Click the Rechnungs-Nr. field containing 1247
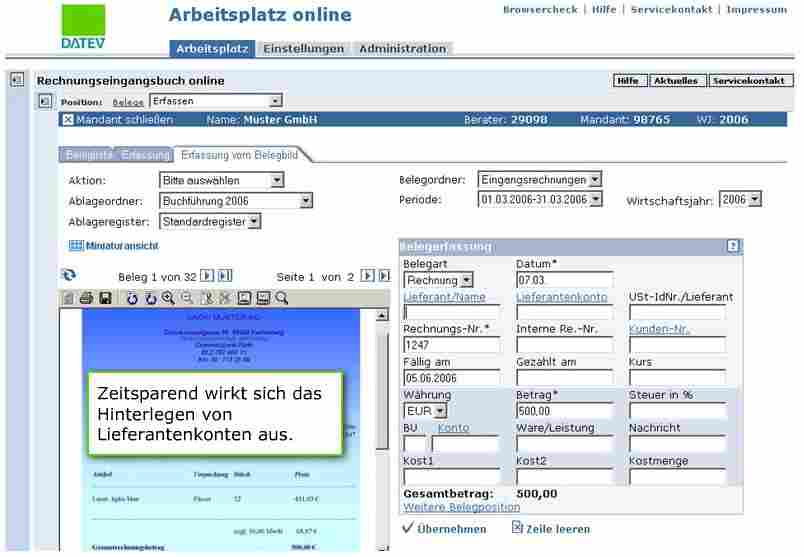The width and height of the screenshot is (804, 557). (x=452, y=345)
